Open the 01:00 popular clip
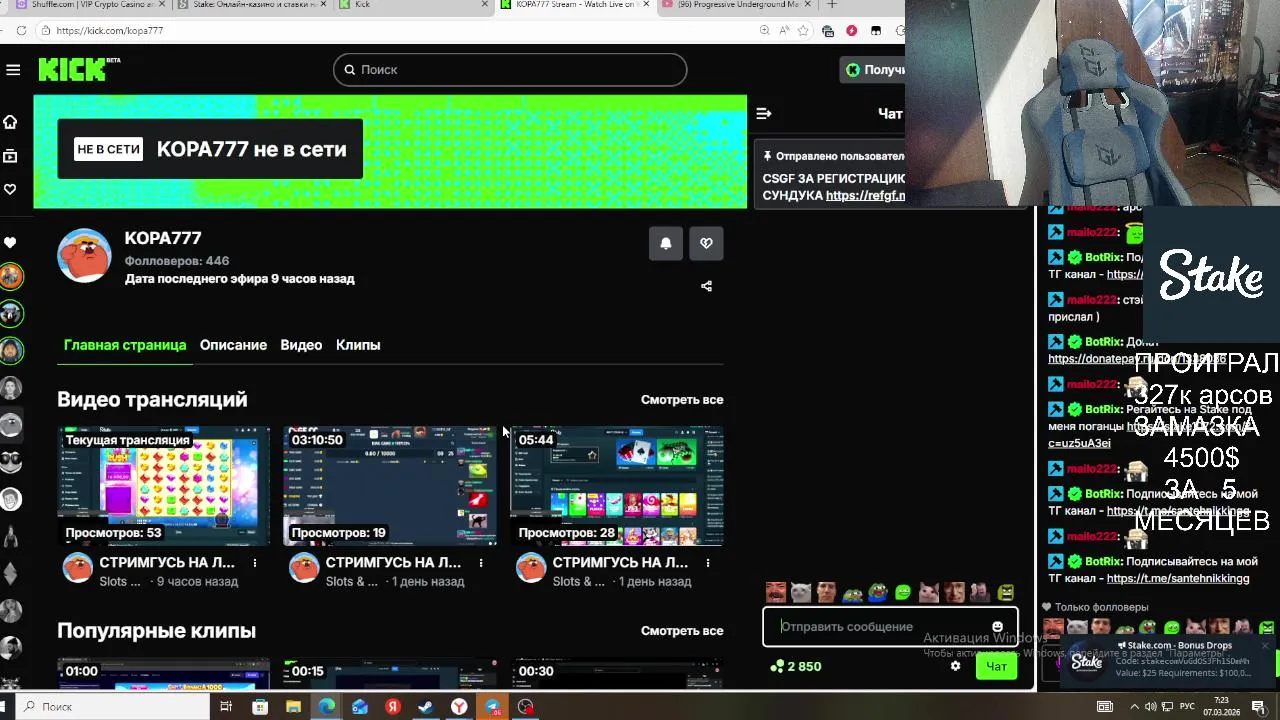The height and width of the screenshot is (720, 1280). click(163, 674)
